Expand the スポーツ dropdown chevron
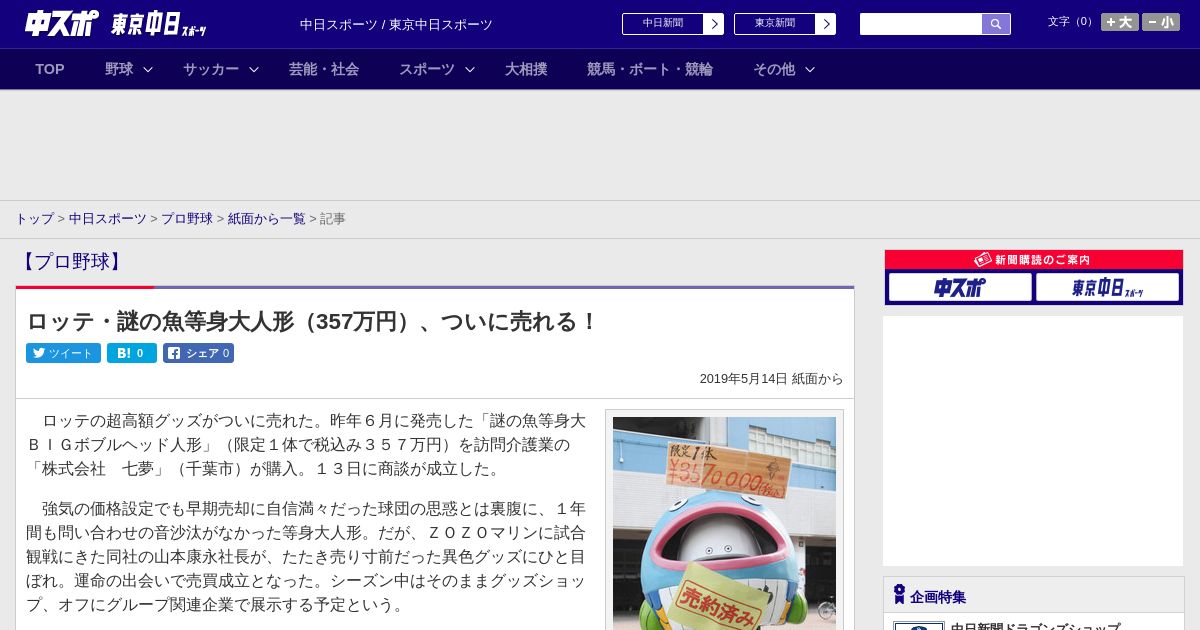 point(470,69)
